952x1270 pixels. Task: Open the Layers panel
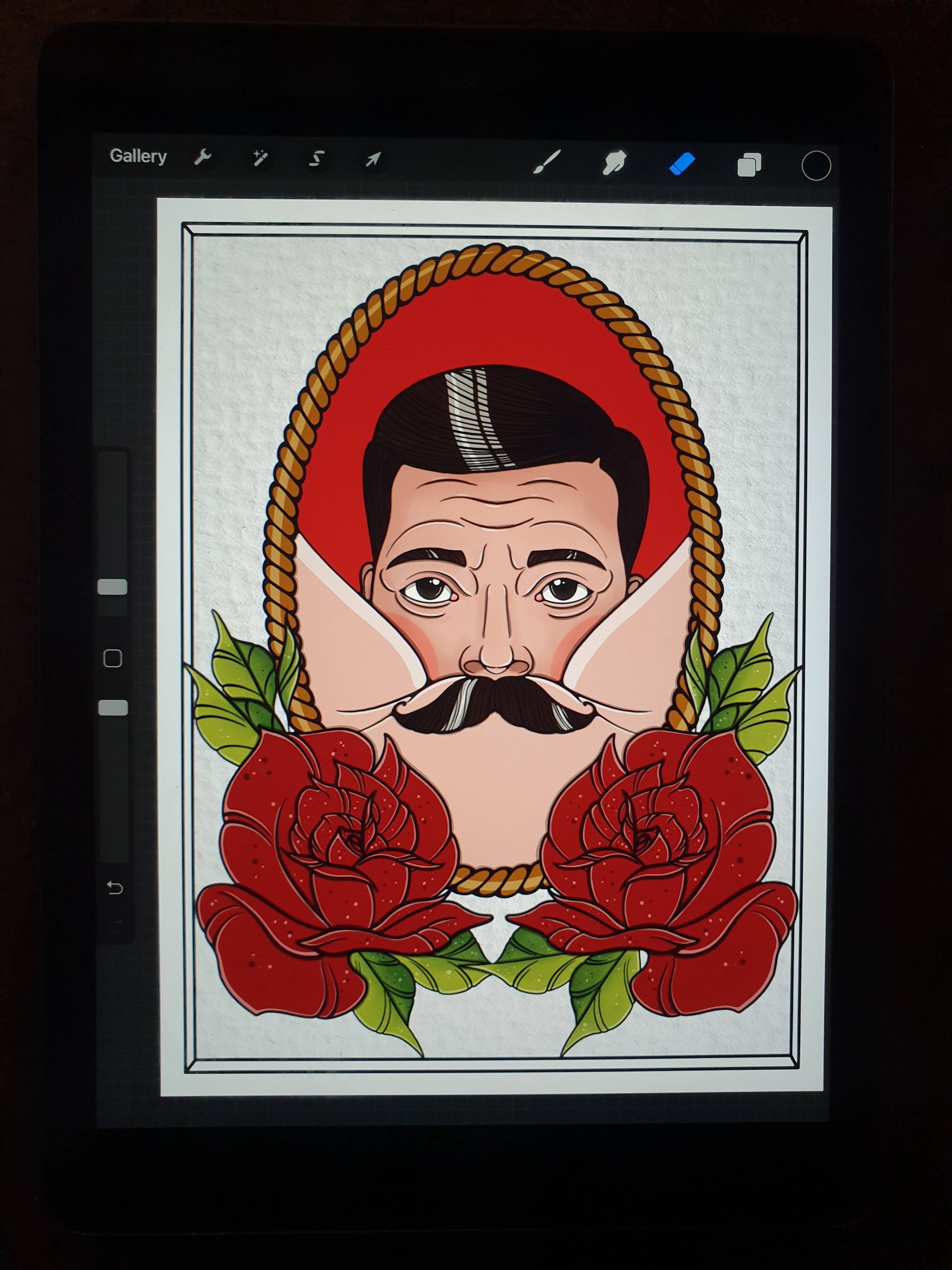(749, 165)
